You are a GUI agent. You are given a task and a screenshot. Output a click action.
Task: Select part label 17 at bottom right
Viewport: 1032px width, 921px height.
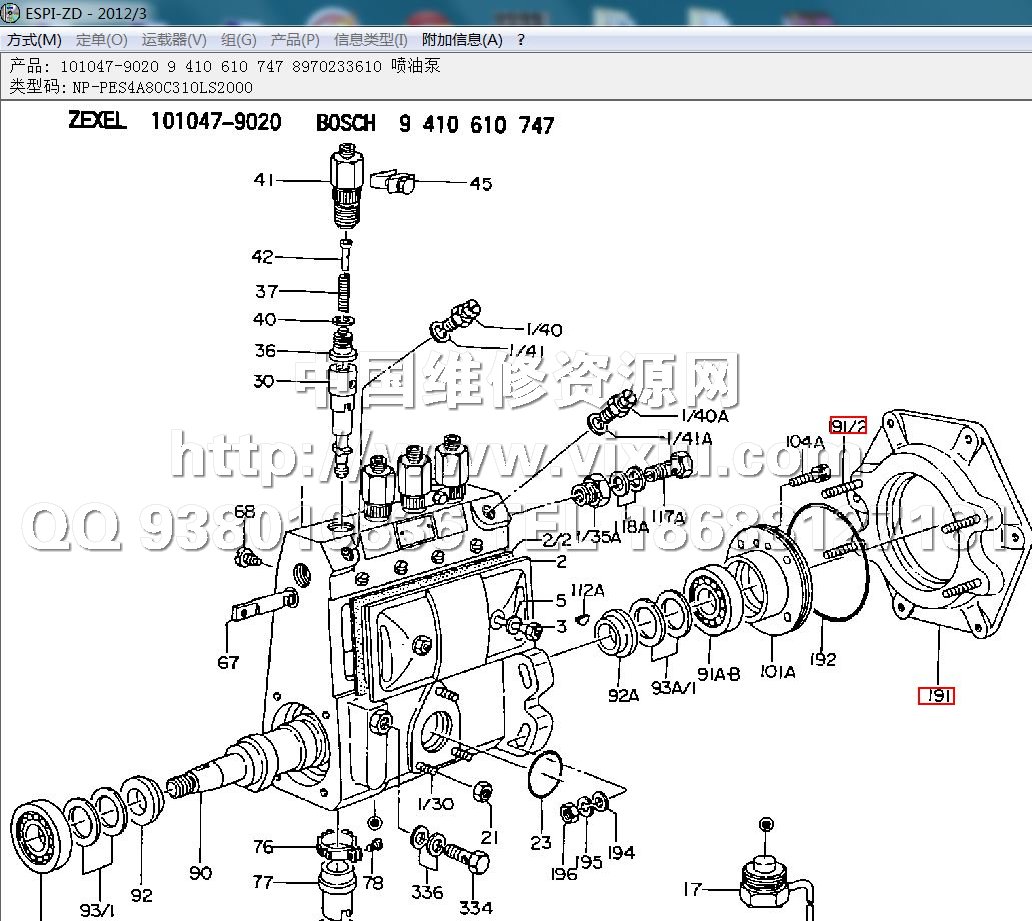692,889
